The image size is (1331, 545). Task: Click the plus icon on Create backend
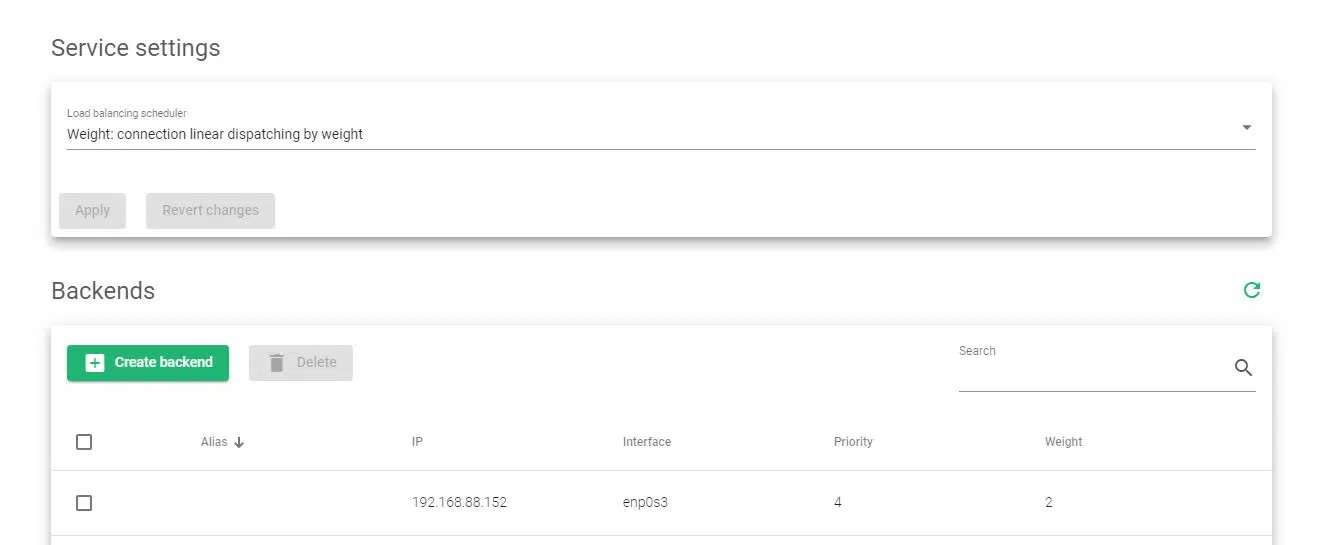coord(95,363)
